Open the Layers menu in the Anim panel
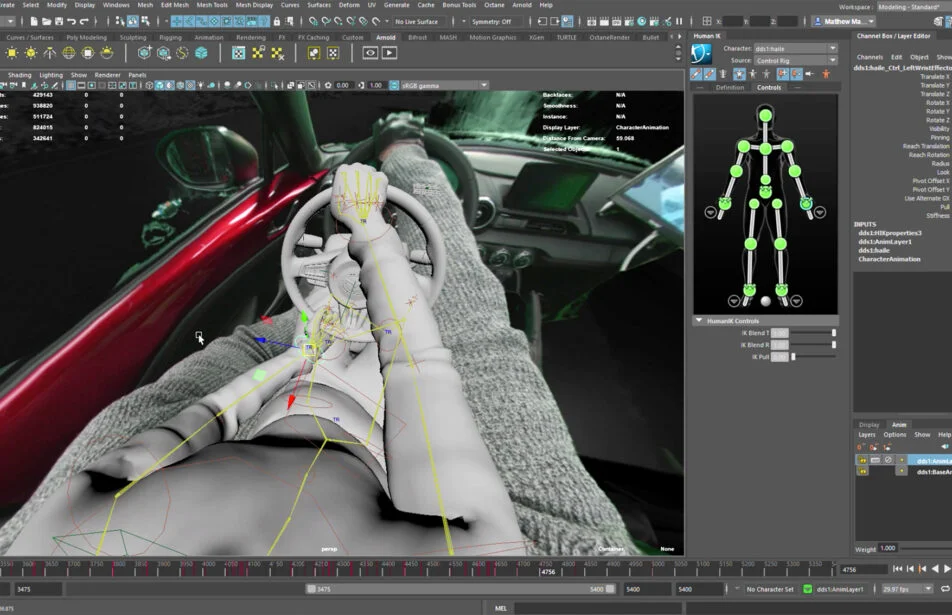 (866, 435)
